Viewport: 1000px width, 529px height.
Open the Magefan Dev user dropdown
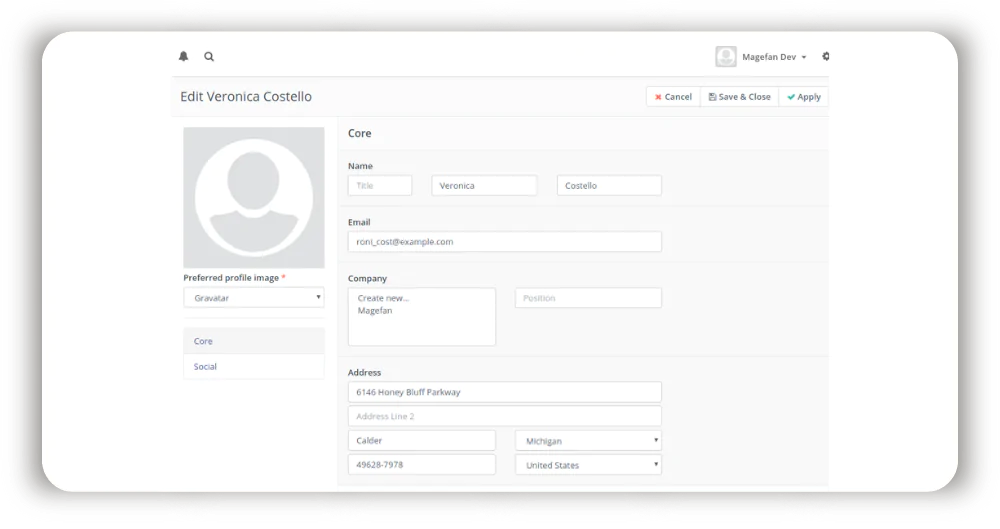[x=774, y=57]
